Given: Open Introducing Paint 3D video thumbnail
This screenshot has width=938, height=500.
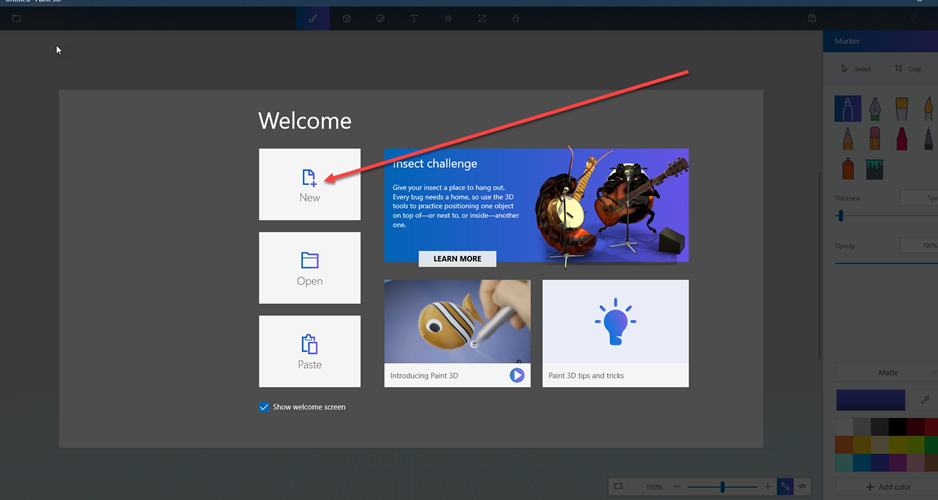Looking at the screenshot, I should pyautogui.click(x=457, y=322).
